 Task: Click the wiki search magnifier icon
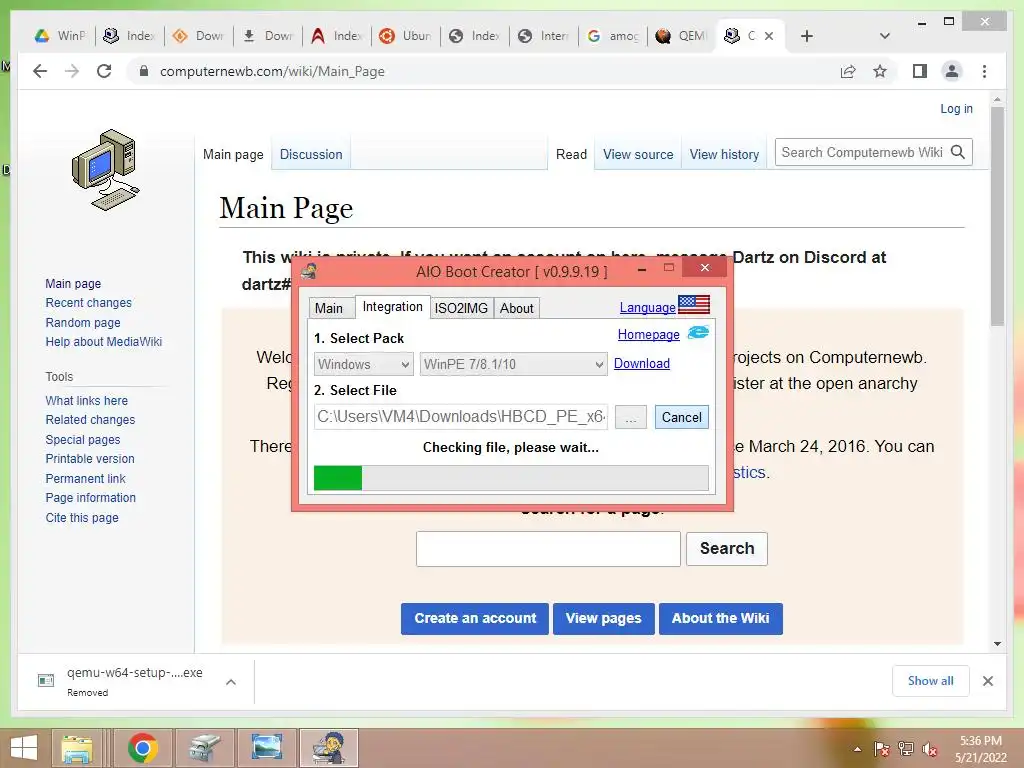pyautogui.click(x=957, y=152)
